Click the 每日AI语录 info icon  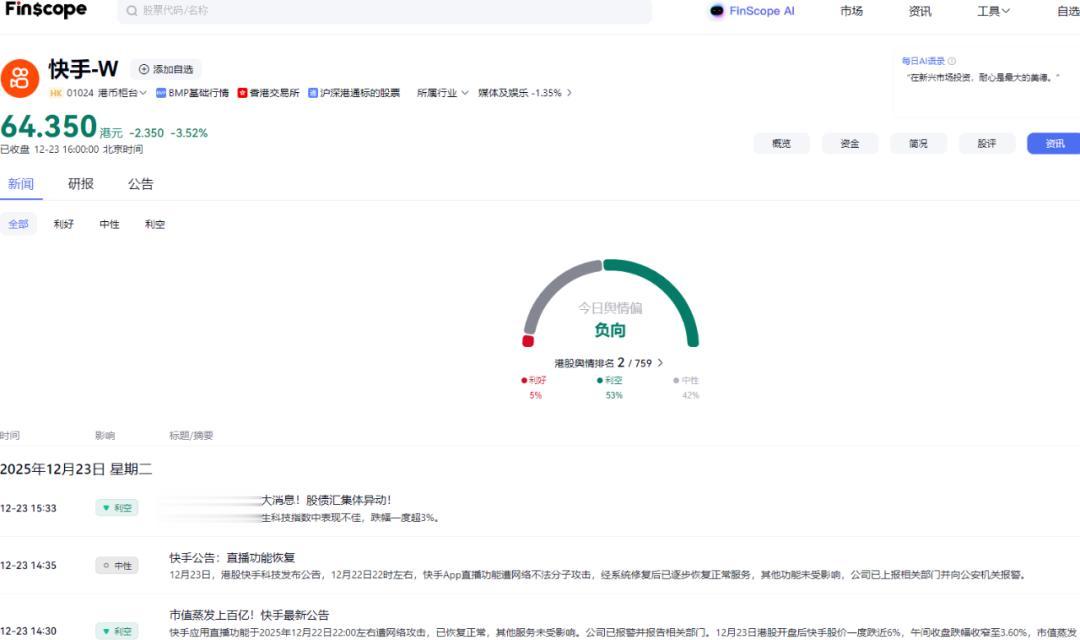coord(952,61)
